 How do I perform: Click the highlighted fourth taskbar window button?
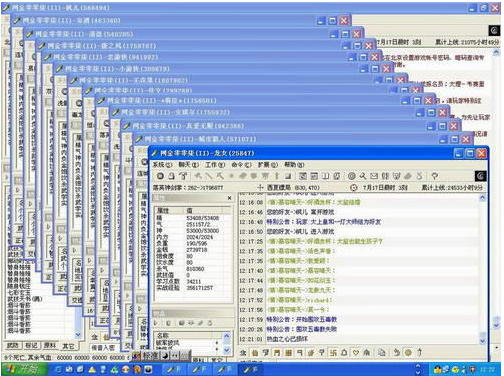pyautogui.click(x=251, y=369)
